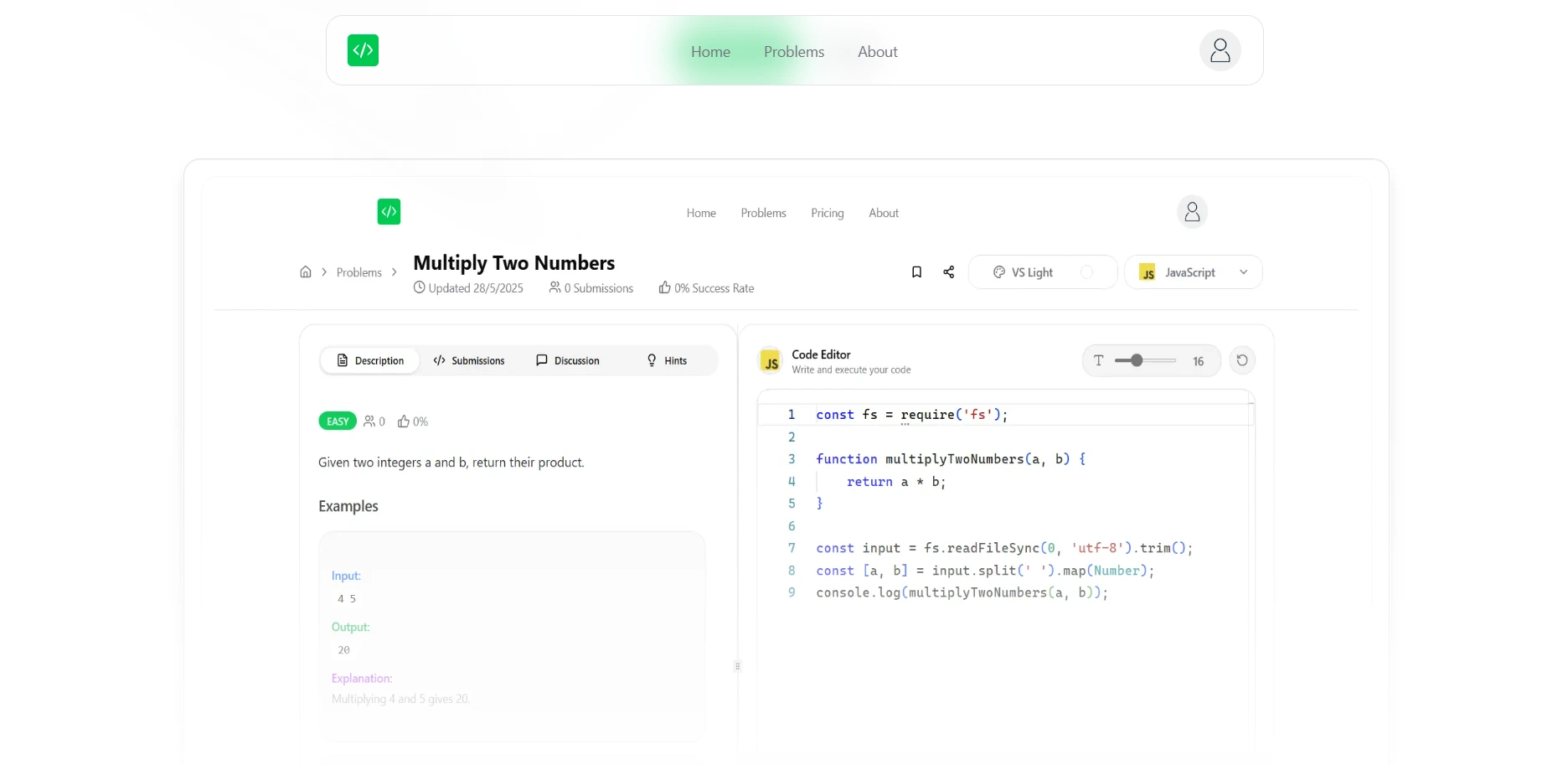Click the Problems breadcrumb link
Screen dimensions: 1568x765
[358, 273]
